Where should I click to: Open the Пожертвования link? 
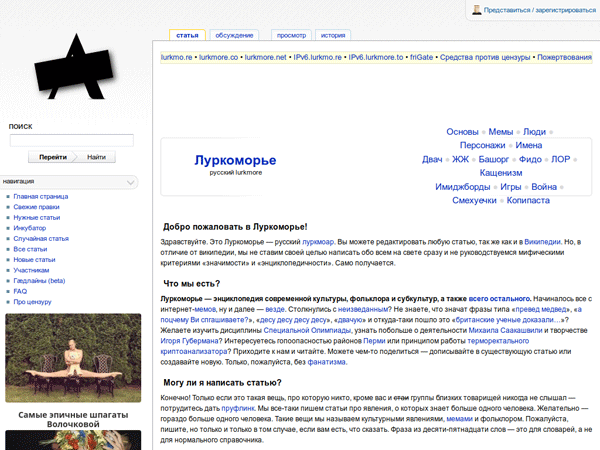pyautogui.click(x=564, y=57)
